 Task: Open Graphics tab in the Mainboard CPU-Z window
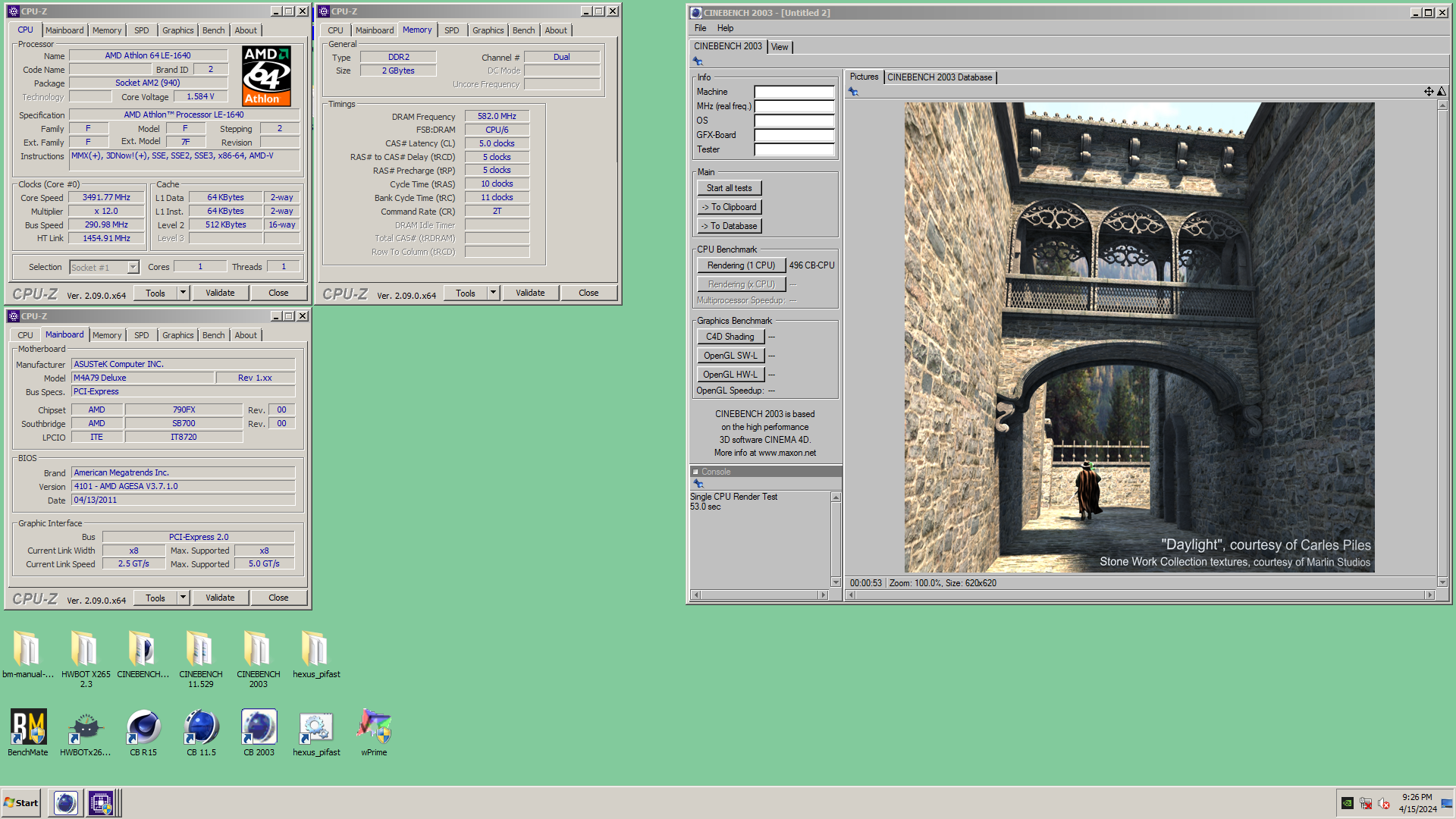pyautogui.click(x=177, y=335)
